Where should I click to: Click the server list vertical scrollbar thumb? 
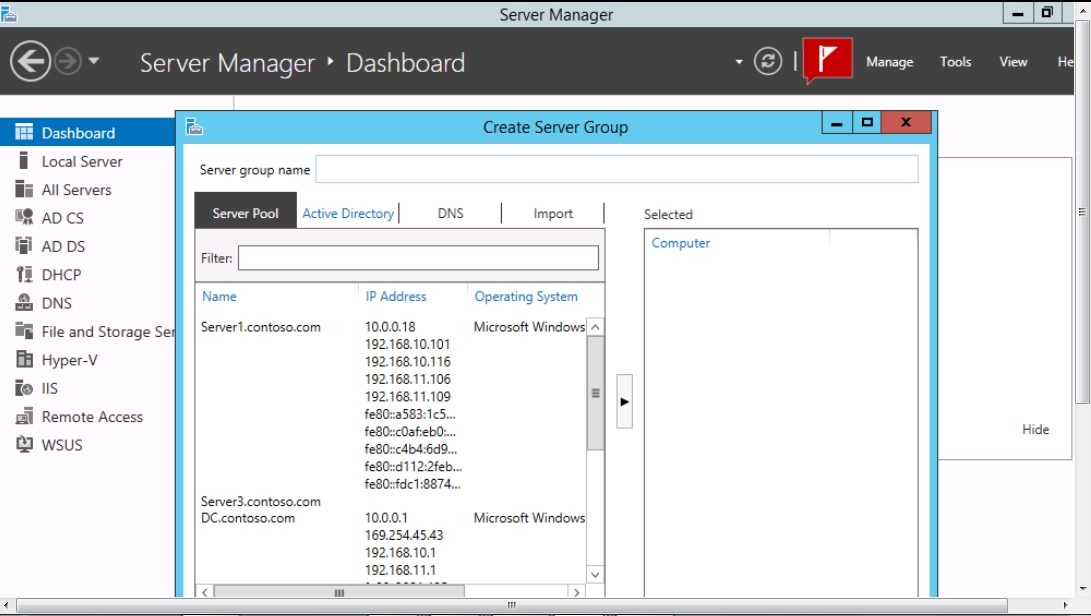[x=595, y=393]
